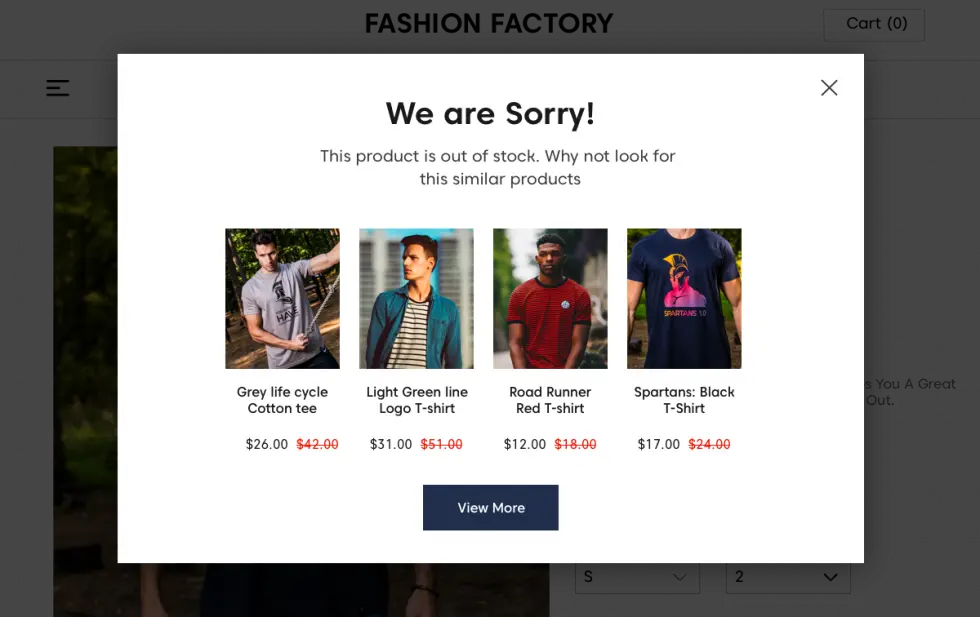Open the hamburger menu icon
This screenshot has width=980, height=617.
pyautogui.click(x=58, y=88)
